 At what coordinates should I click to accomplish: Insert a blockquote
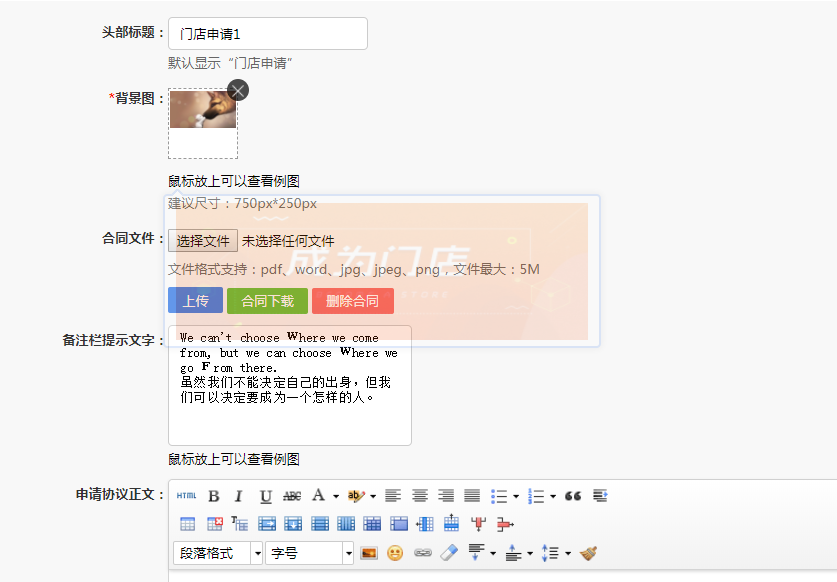tap(573, 496)
